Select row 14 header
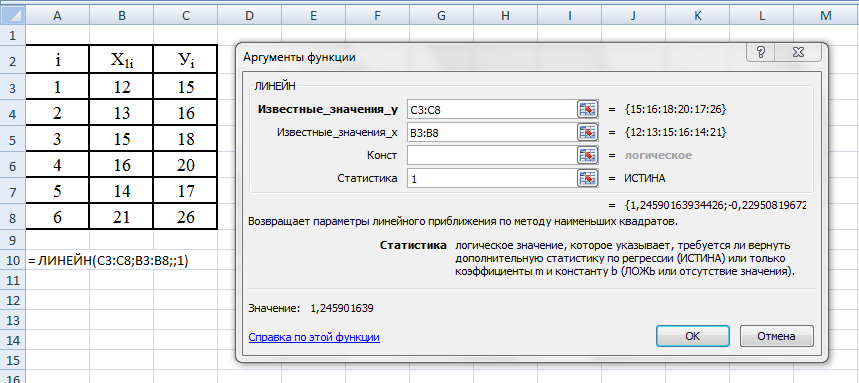 pos(12,341)
